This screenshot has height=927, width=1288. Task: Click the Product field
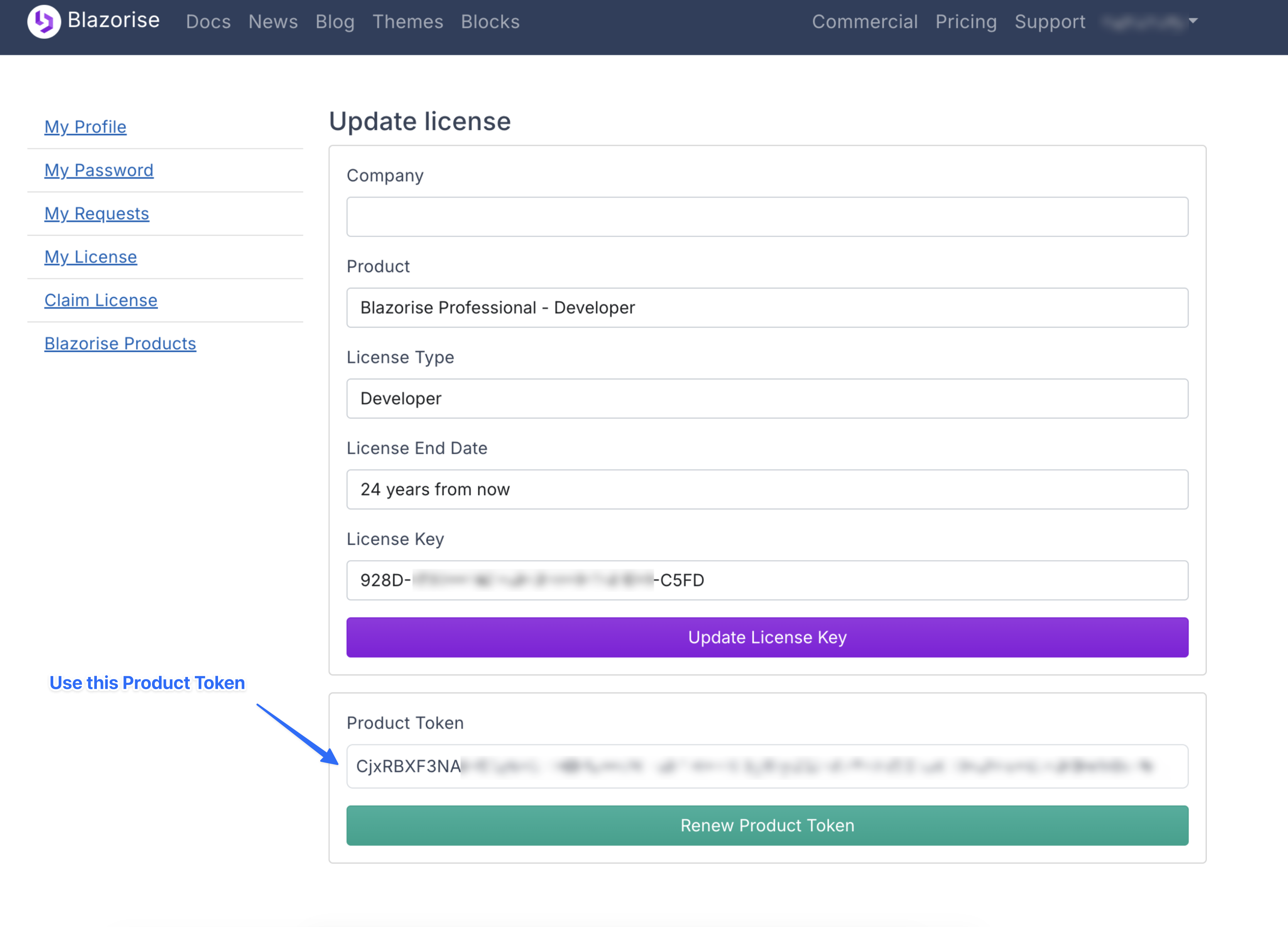[x=767, y=308]
